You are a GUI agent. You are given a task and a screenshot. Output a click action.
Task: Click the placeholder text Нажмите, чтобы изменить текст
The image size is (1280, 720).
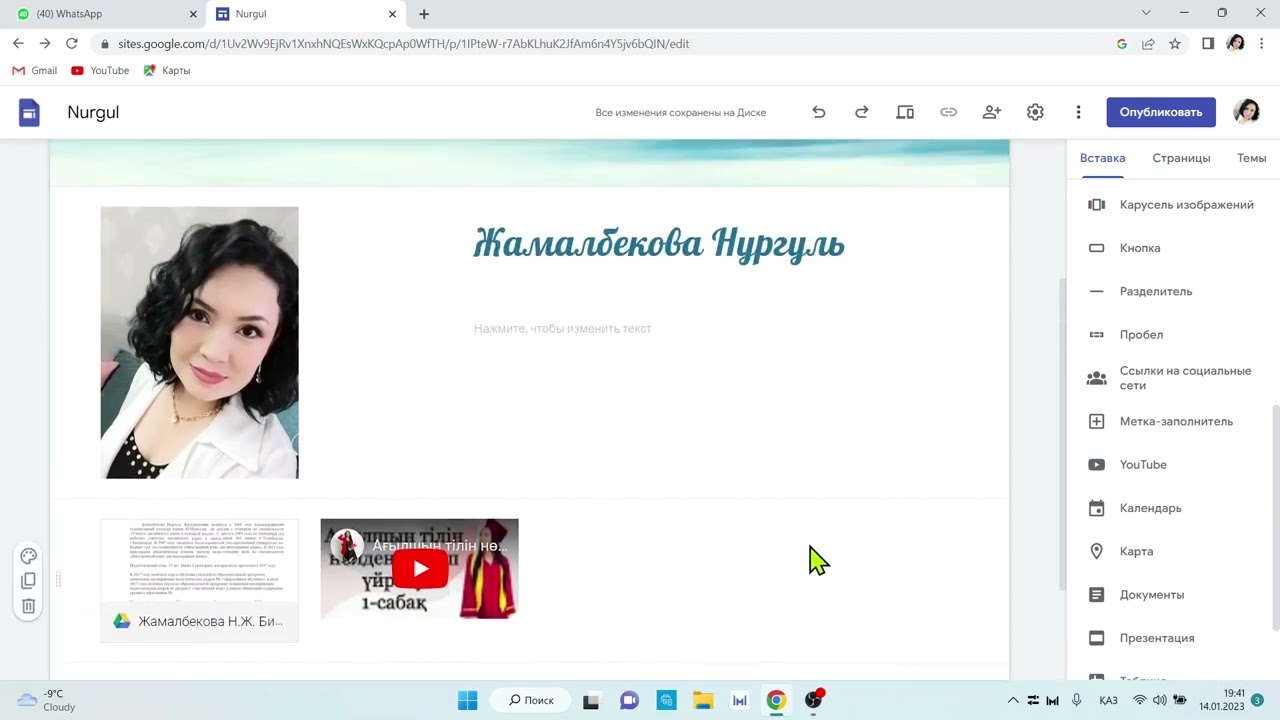562,328
